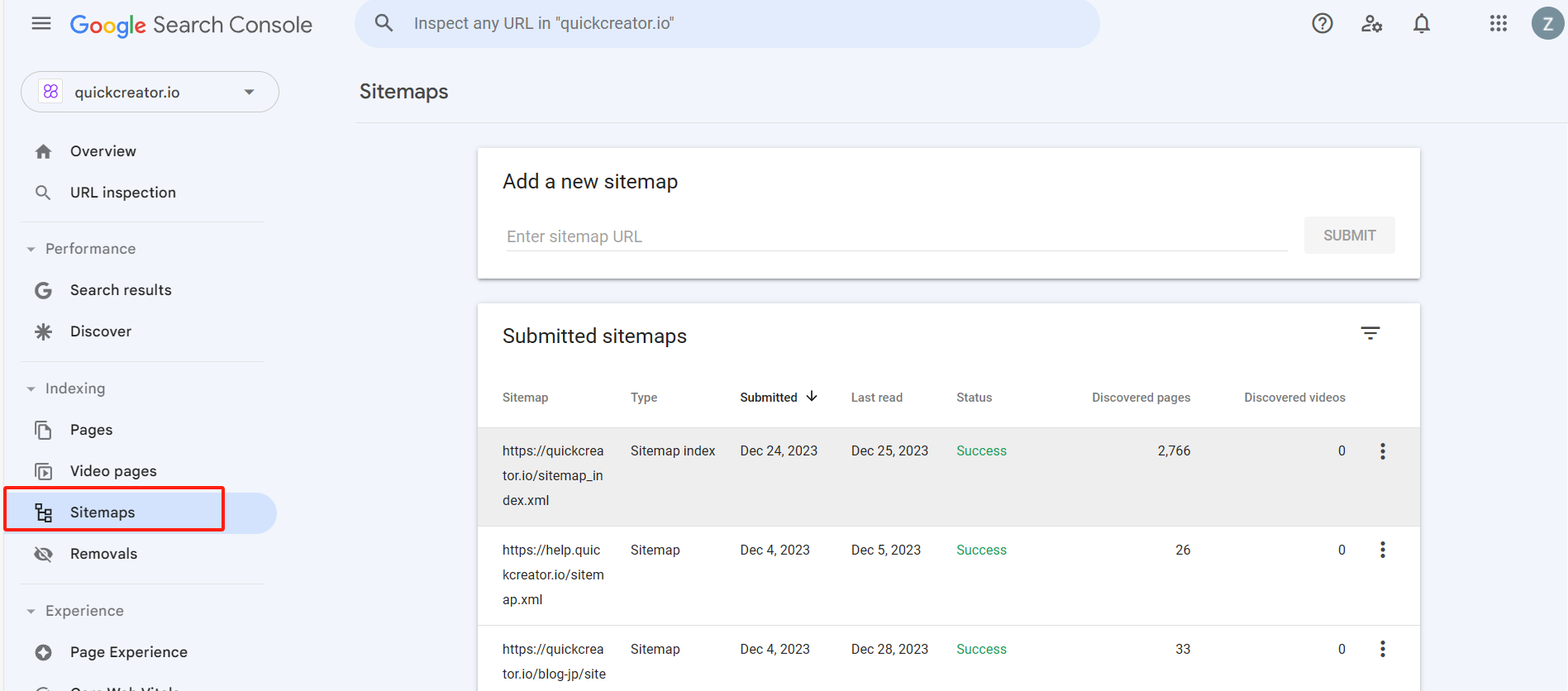Image resolution: width=1568 pixels, height=691 pixels.
Task: Open more options for sitemap_index.xml row
Action: [x=1383, y=451]
